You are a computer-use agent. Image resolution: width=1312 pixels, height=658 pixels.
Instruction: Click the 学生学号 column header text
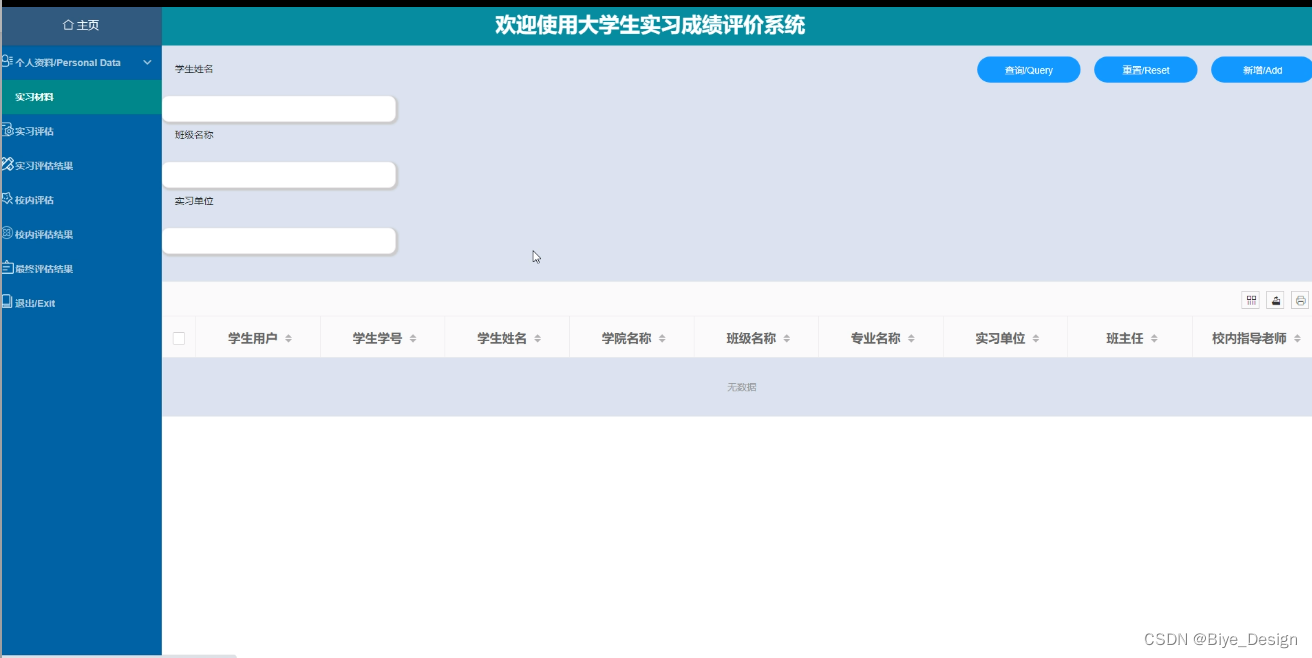(x=377, y=339)
